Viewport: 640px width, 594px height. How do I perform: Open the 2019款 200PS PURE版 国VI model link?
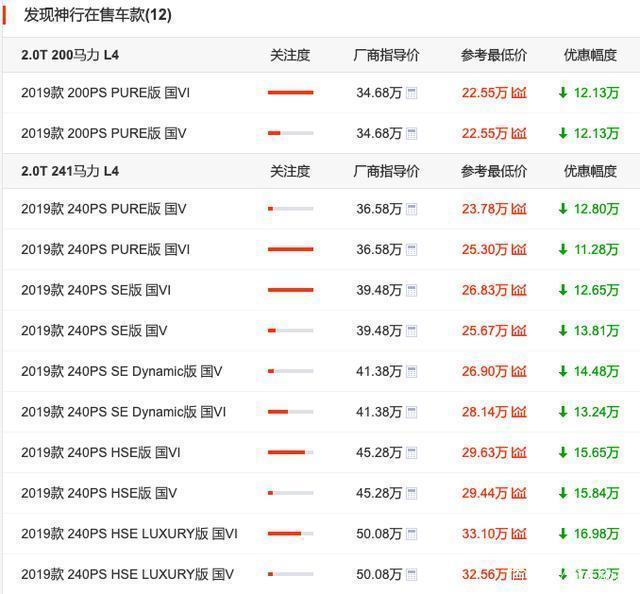(106, 93)
